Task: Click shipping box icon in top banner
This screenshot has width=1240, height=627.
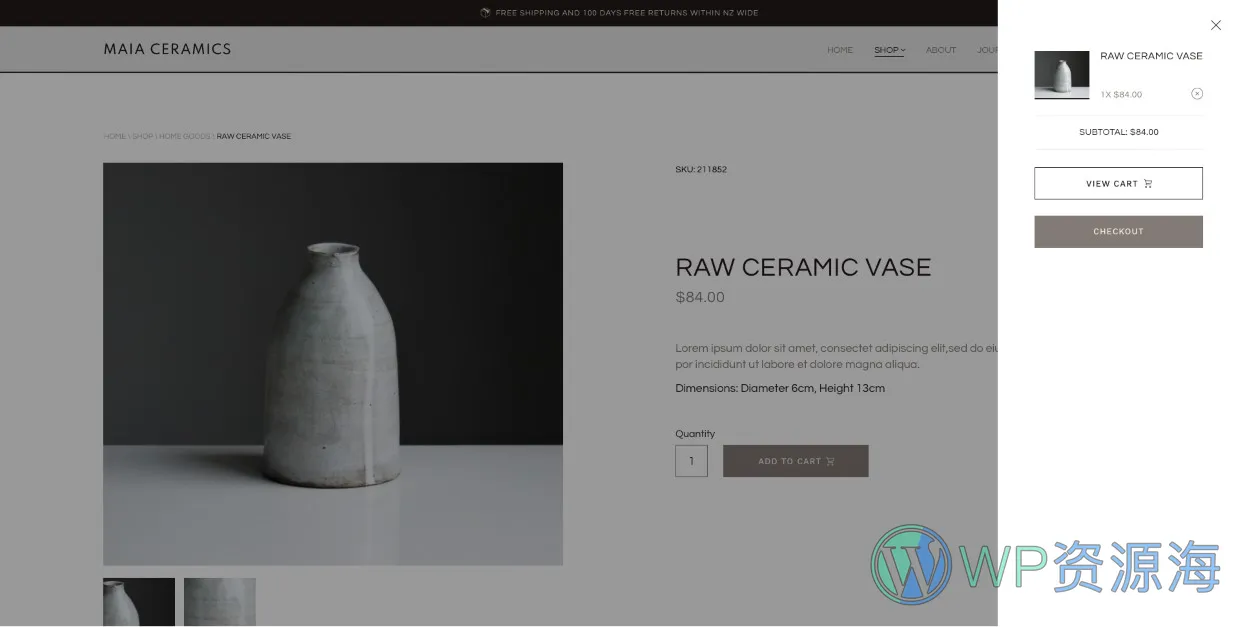Action: point(485,13)
